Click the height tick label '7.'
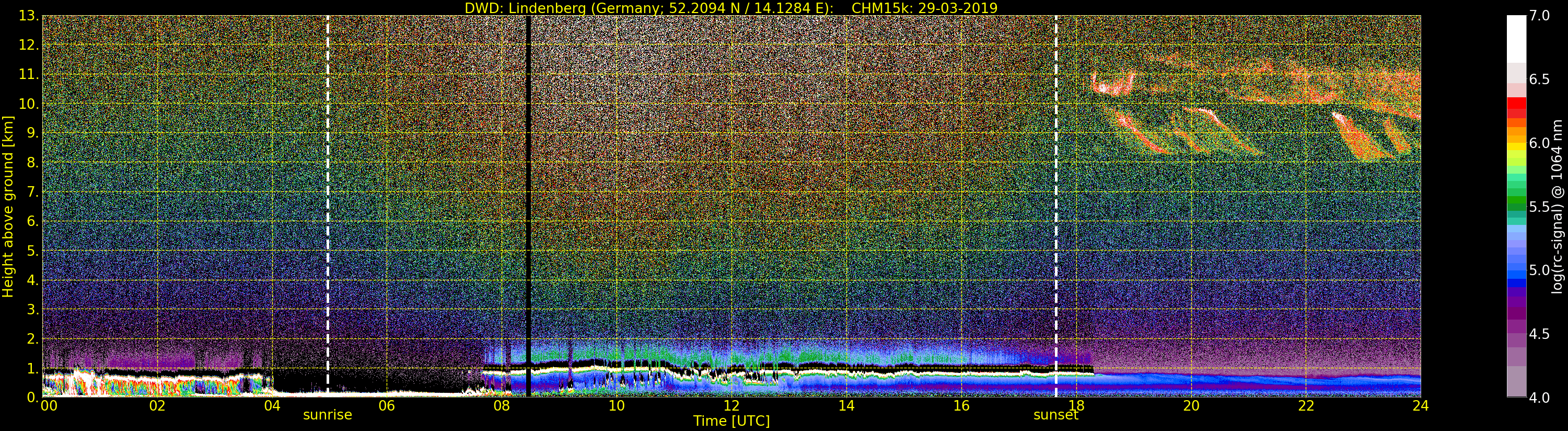The height and width of the screenshot is (431, 1568). point(33,192)
